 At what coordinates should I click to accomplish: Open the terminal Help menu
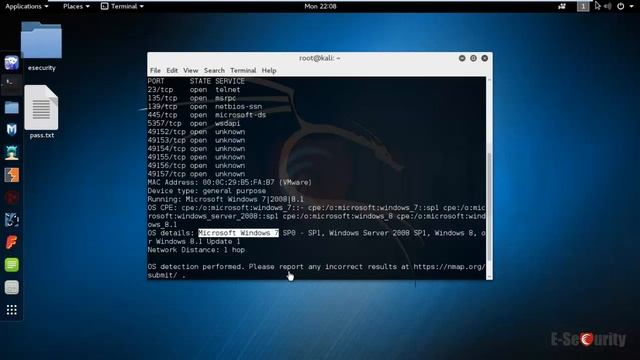269,70
